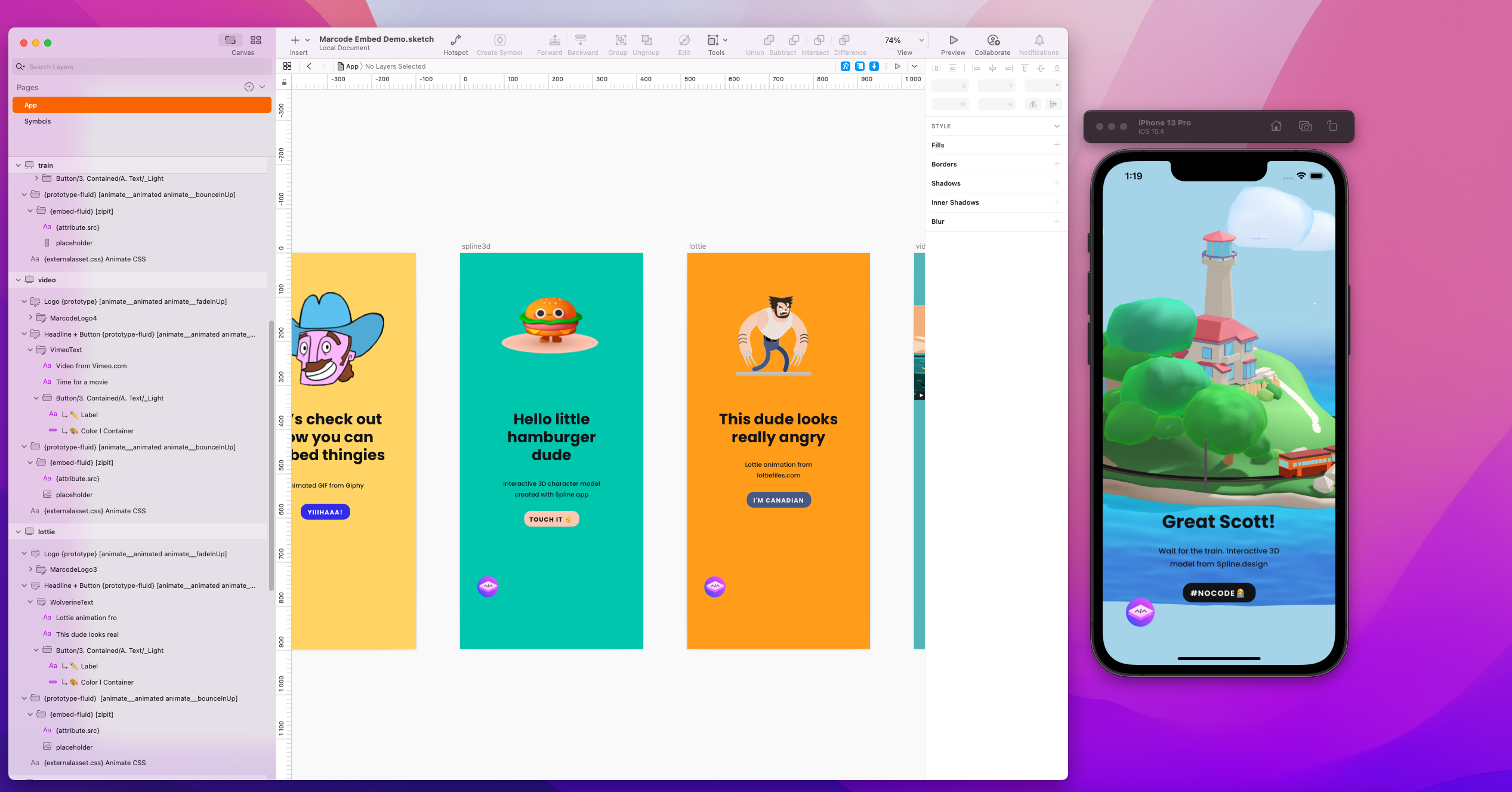Click the Create Symbol icon
This screenshot has height=792, width=1512.
pyautogui.click(x=500, y=40)
